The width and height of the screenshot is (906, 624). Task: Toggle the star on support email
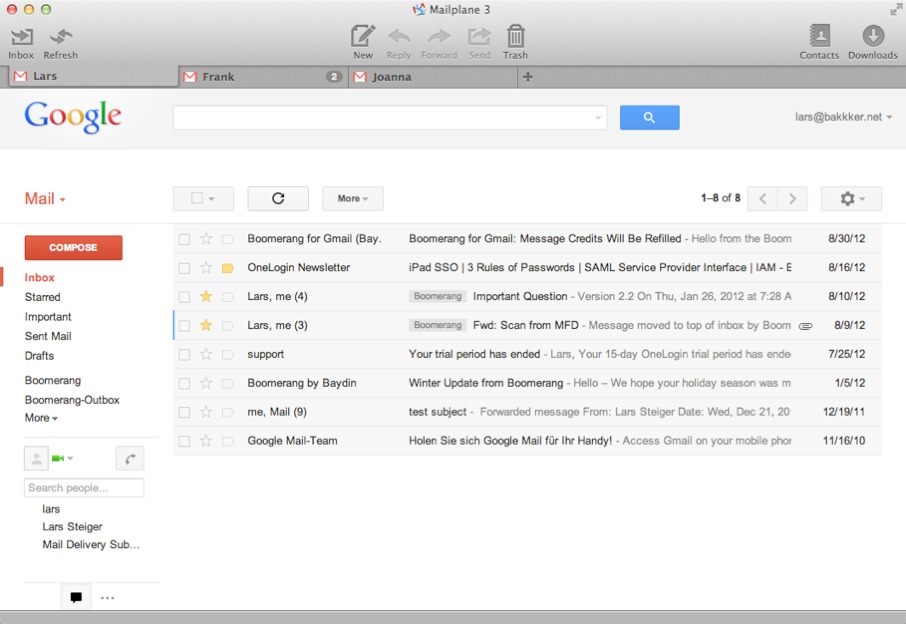pos(206,354)
